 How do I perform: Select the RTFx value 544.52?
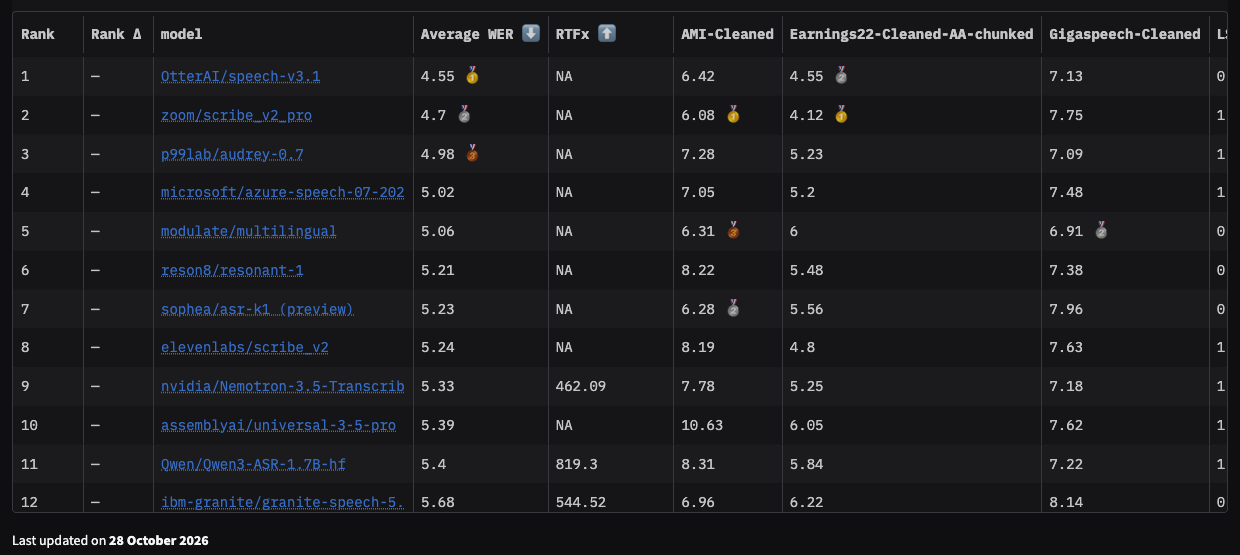581,503
